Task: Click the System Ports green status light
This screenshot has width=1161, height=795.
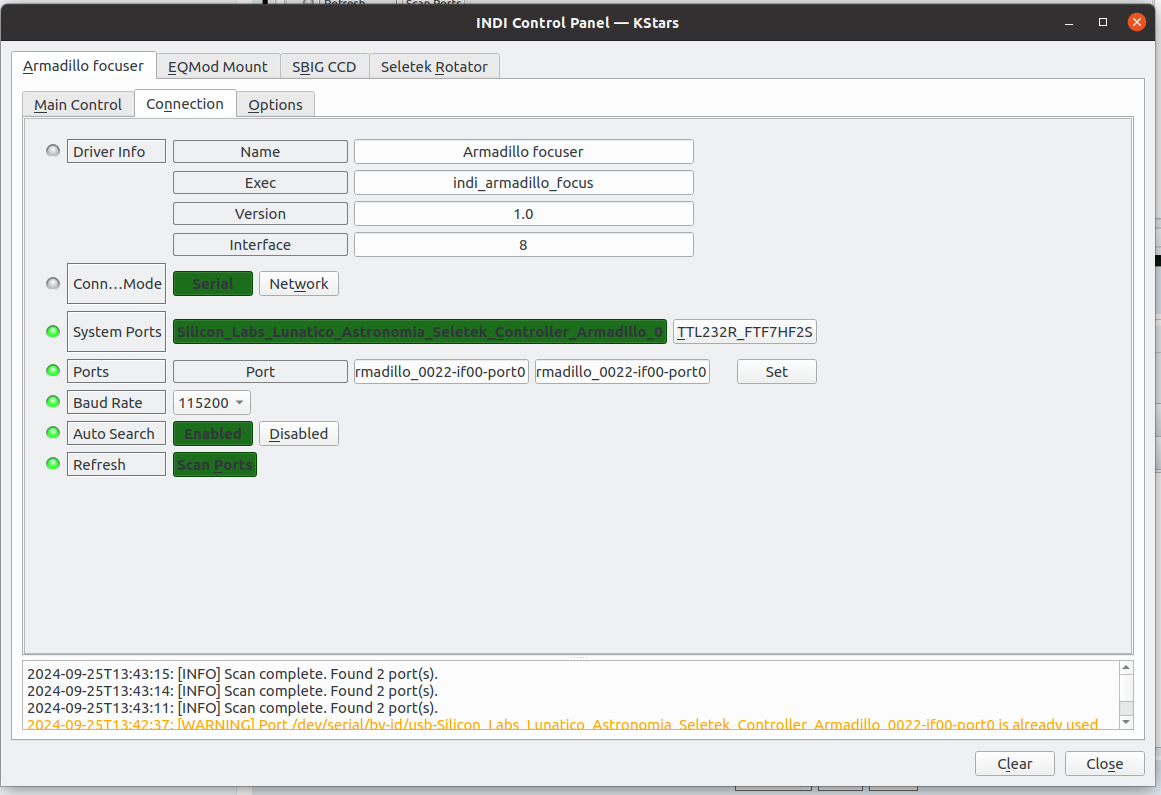Action: (53, 331)
